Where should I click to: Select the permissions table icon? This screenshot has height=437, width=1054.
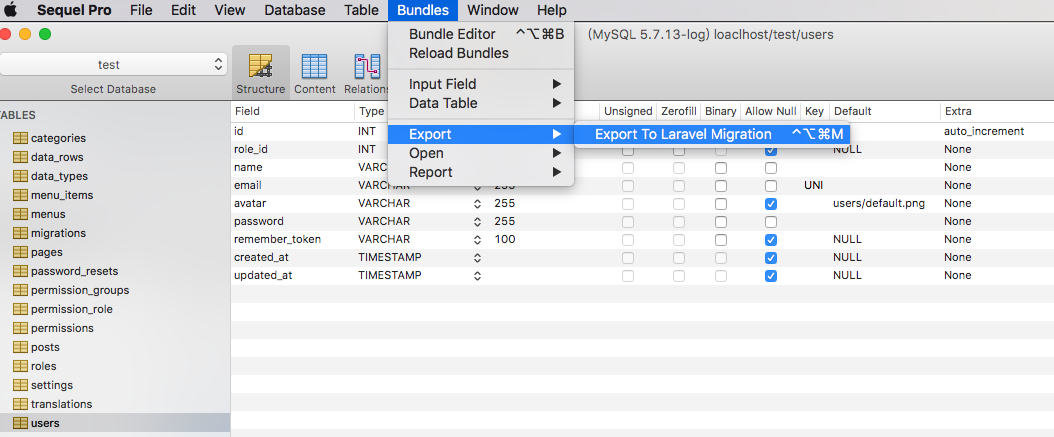coord(21,328)
